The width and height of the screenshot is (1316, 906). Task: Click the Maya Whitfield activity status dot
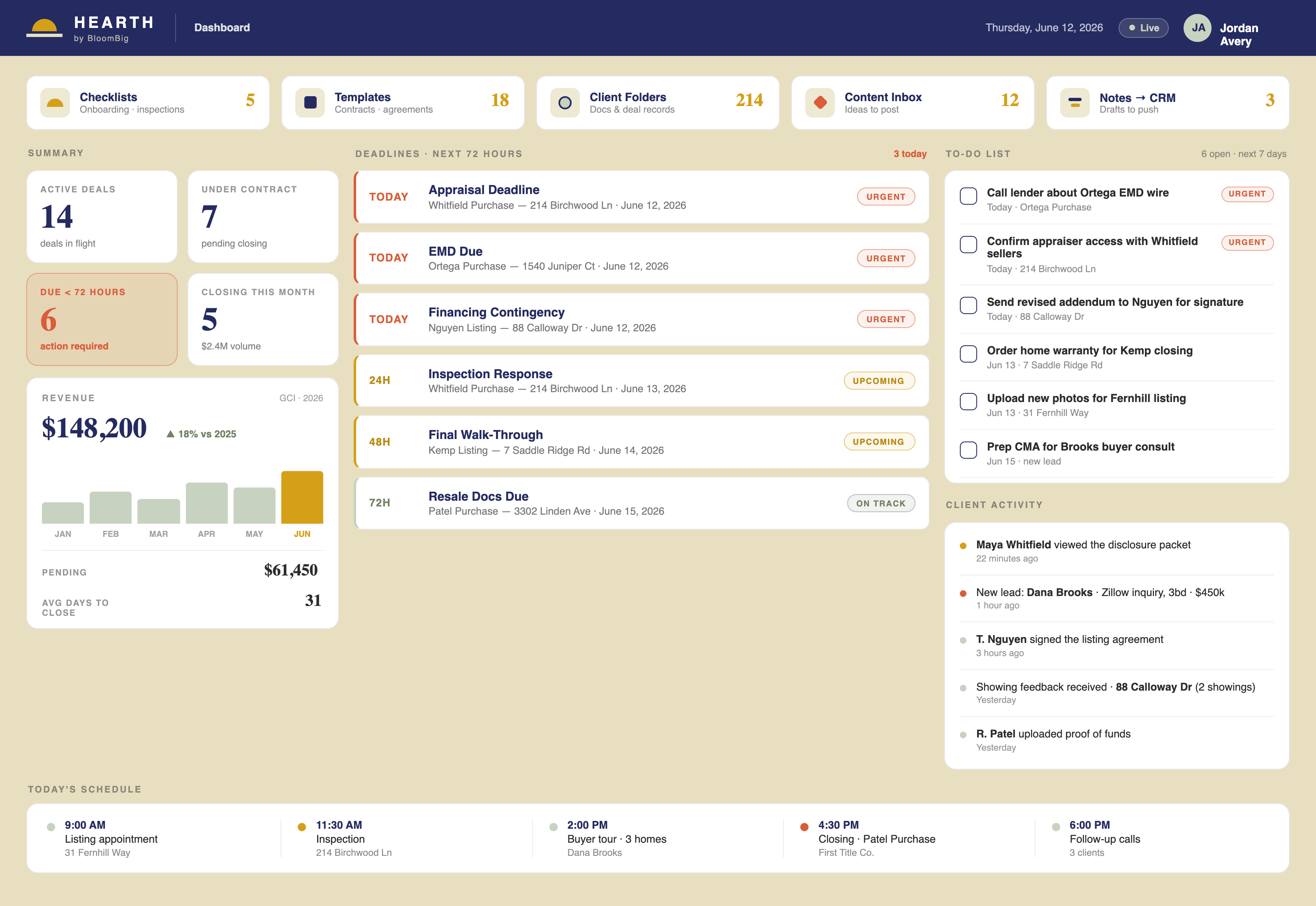click(963, 546)
